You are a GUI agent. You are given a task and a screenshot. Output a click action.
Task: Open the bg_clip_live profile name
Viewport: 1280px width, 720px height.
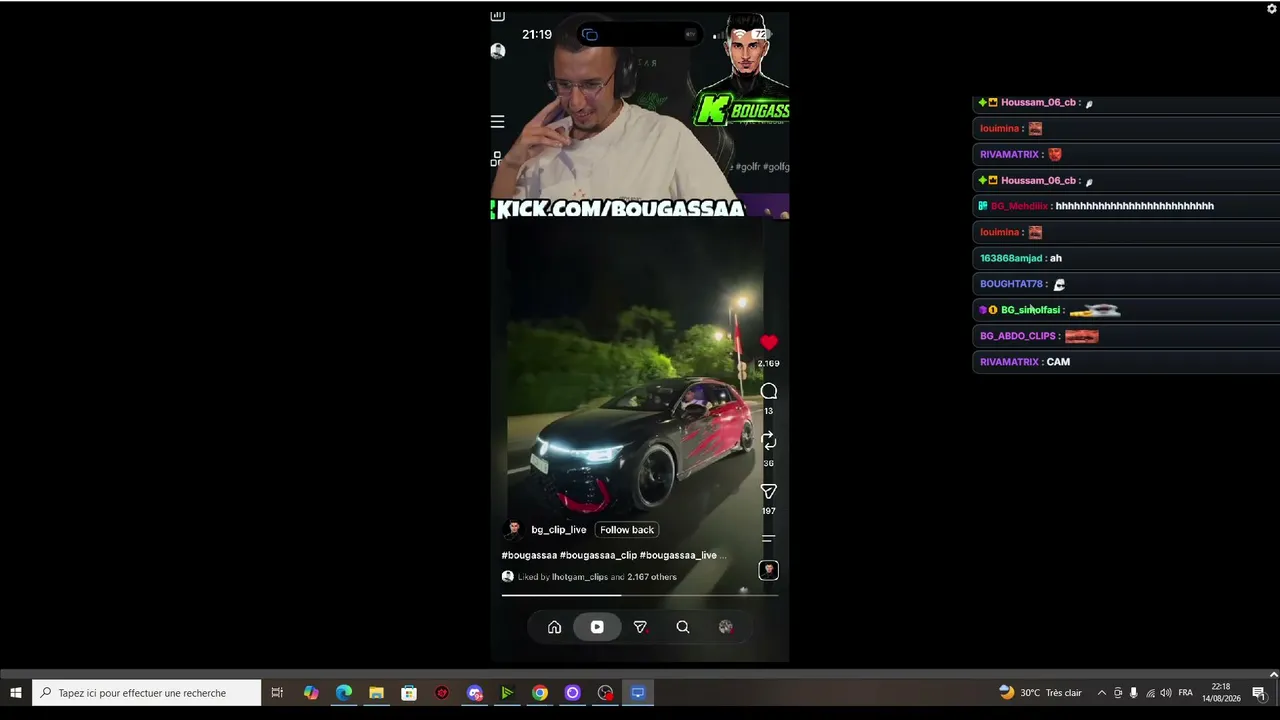(559, 530)
